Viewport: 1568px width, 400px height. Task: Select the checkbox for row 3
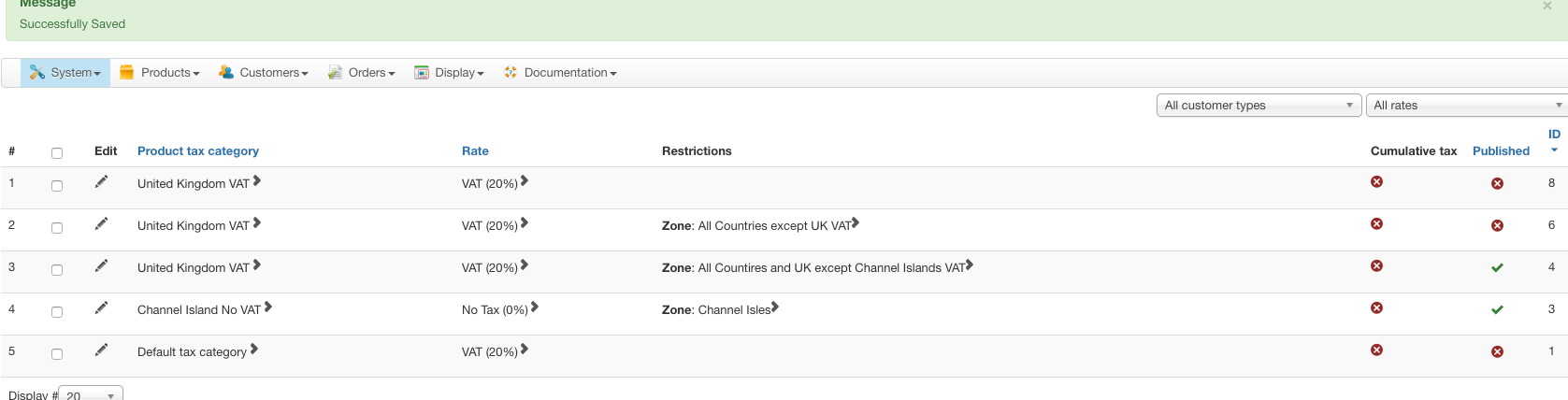[57, 270]
